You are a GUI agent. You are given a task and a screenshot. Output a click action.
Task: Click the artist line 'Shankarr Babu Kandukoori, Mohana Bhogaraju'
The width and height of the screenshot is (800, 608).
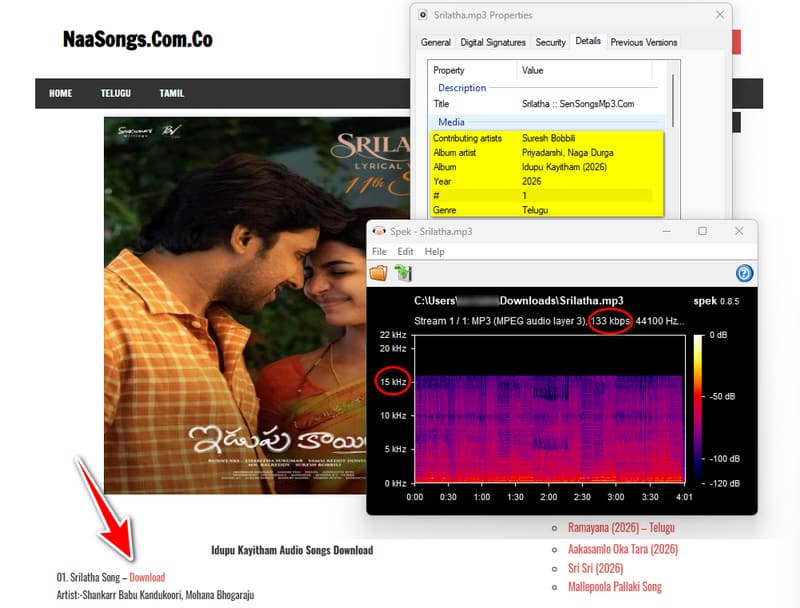(168, 595)
